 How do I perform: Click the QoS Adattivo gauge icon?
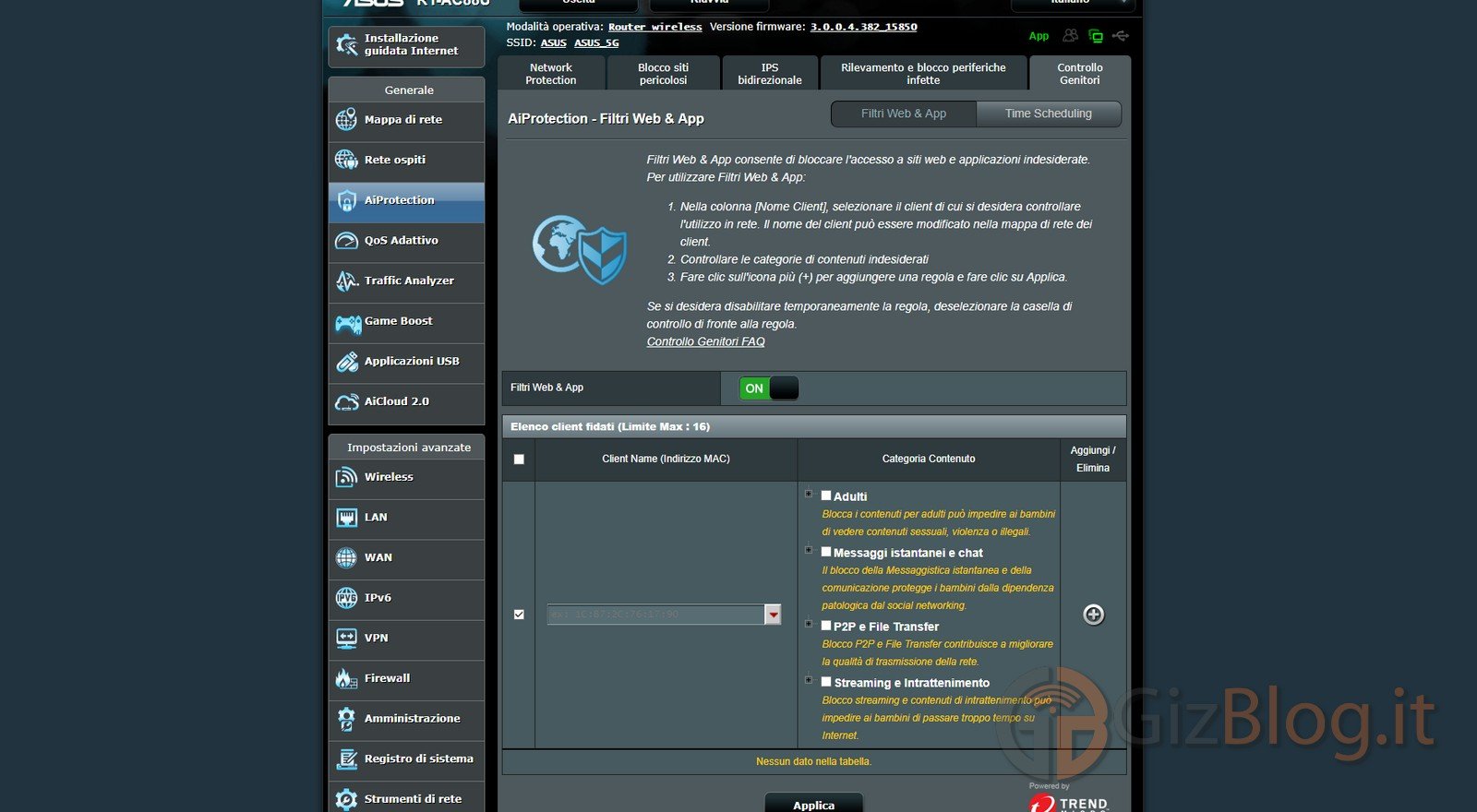[x=346, y=241]
